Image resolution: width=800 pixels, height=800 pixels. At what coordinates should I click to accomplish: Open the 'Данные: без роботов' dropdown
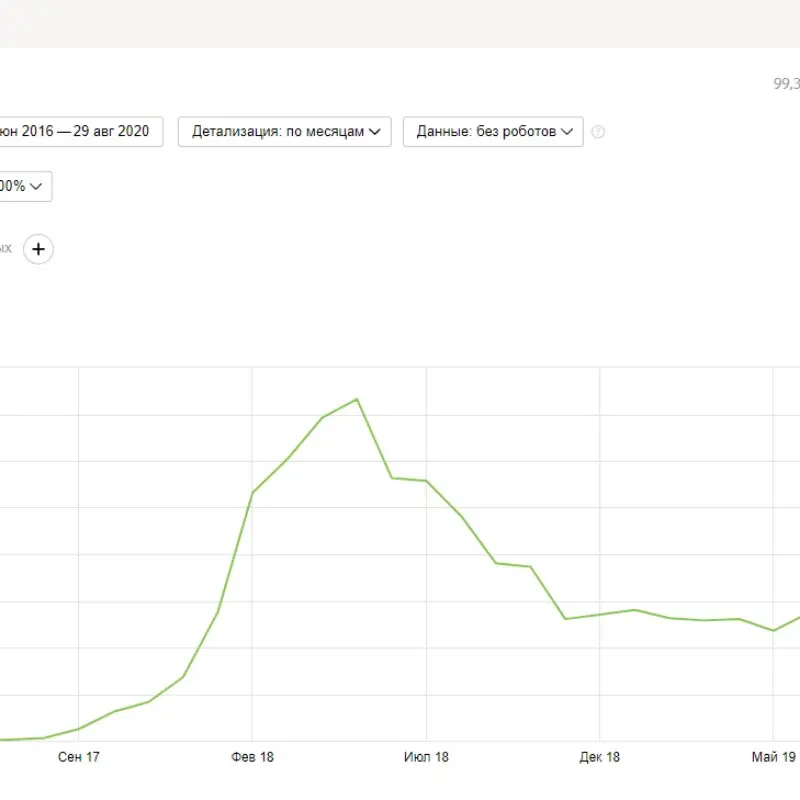pos(493,132)
